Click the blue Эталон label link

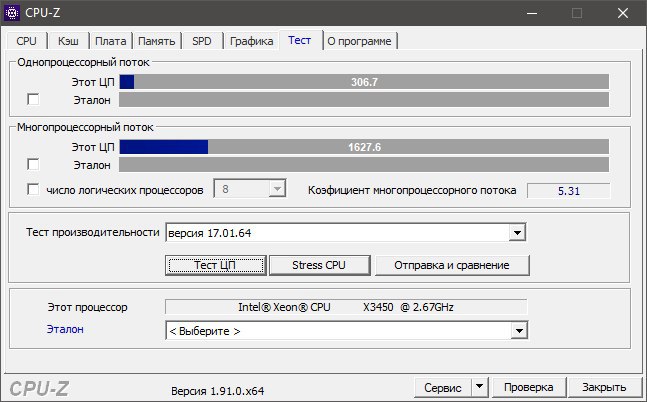[65, 329]
